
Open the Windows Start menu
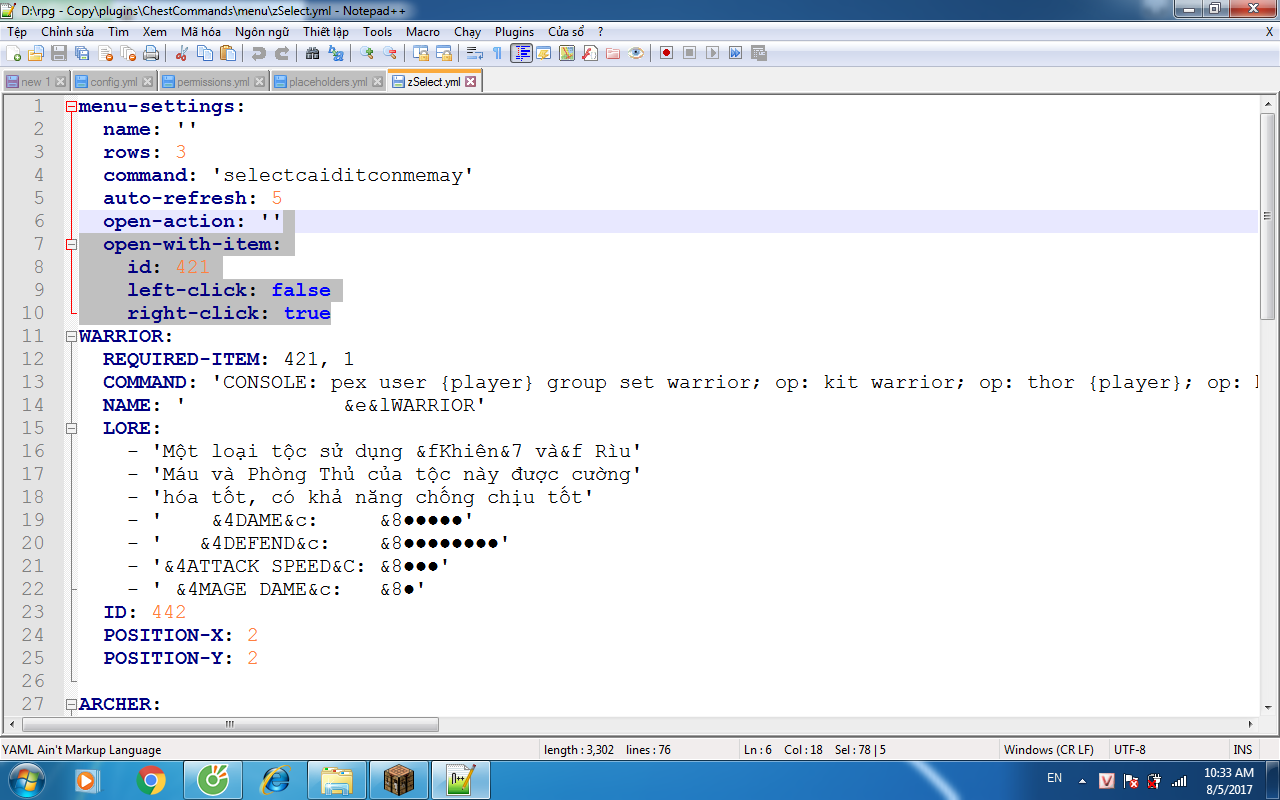pyautogui.click(x=25, y=780)
